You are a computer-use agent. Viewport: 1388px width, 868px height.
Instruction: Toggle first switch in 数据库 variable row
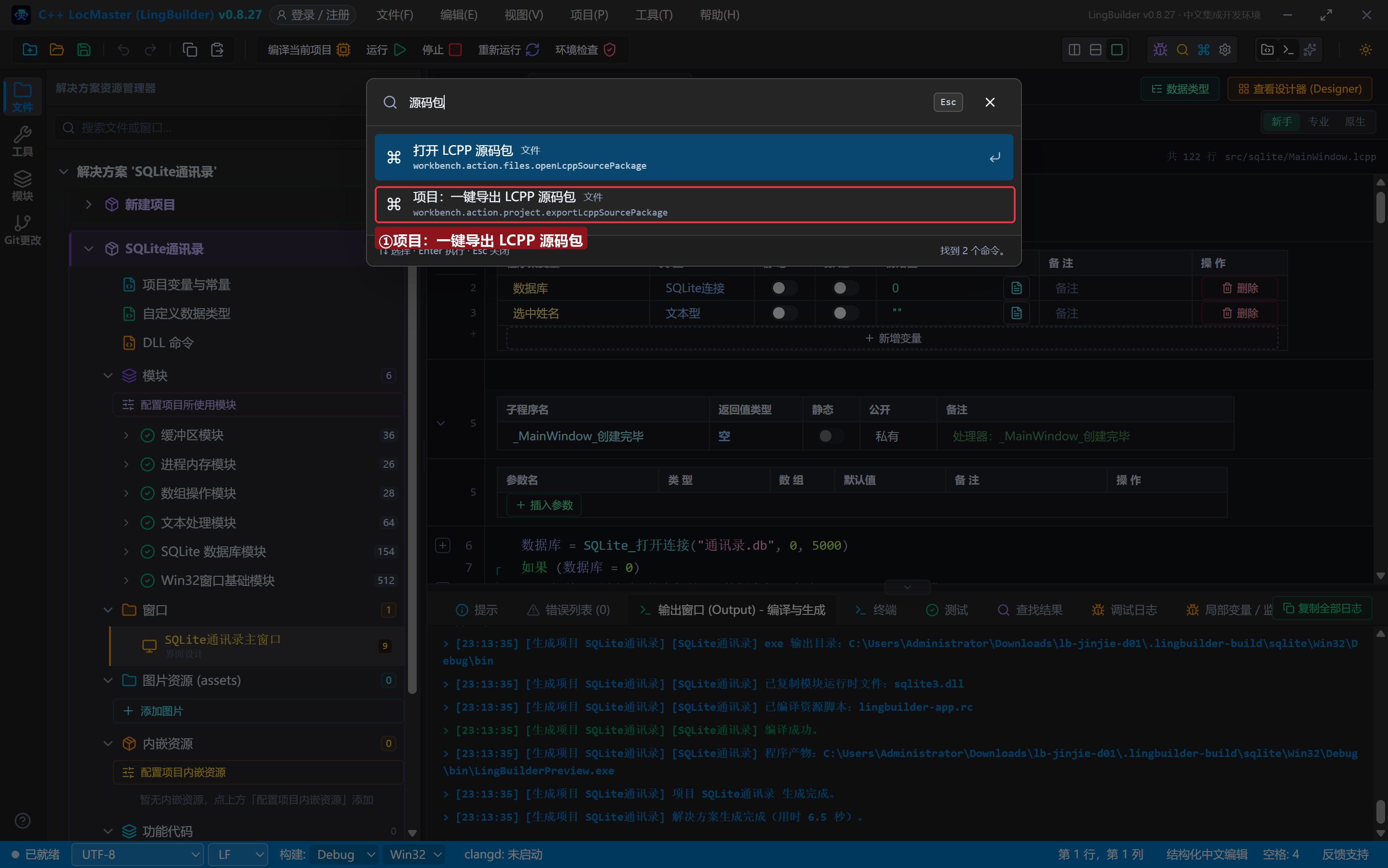pos(784,288)
